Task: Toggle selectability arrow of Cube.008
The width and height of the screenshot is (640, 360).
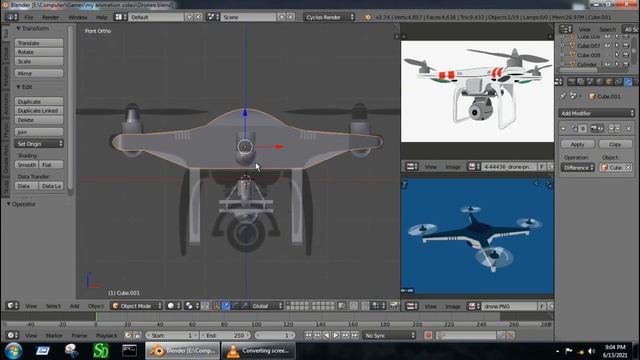Action: pos(617,55)
